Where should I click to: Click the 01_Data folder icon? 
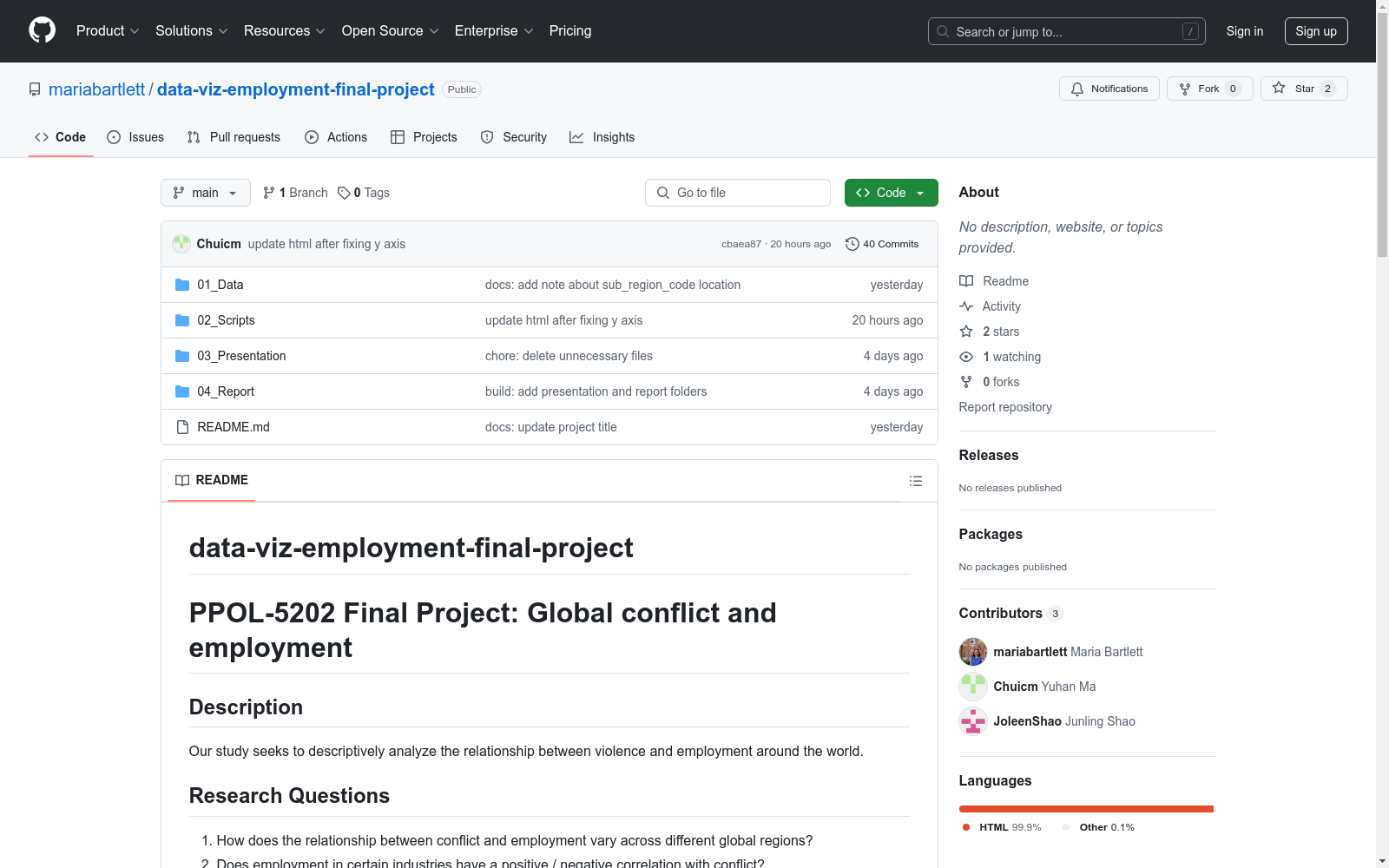click(182, 285)
